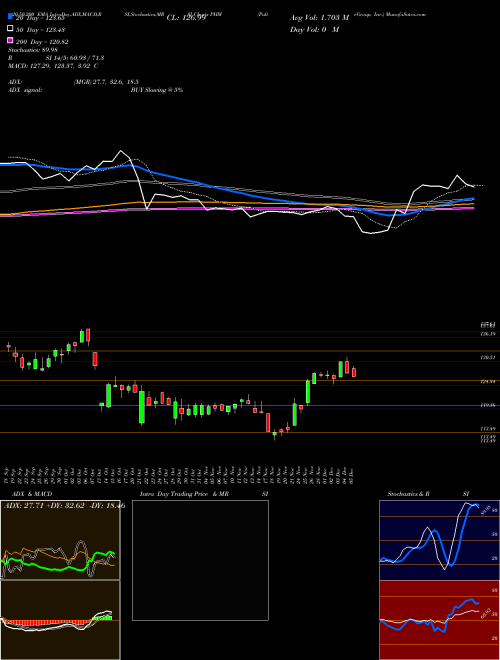Screen dimensions: 500x660
Task: Click the magenta 200 Day EMA legend swatch
Action: (11, 40)
